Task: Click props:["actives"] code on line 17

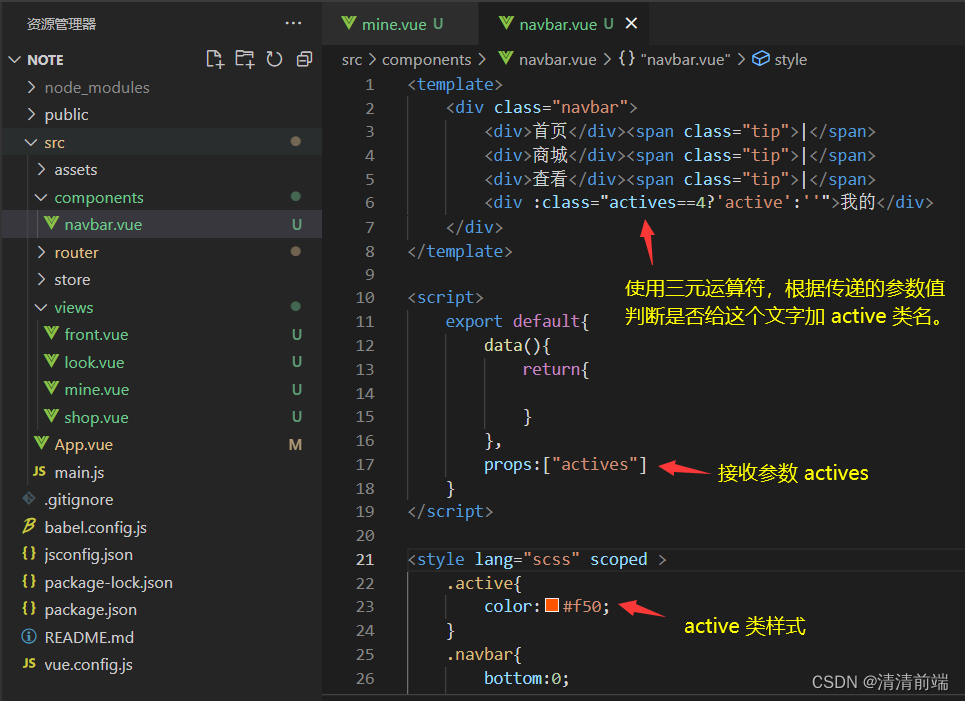Action: (565, 465)
